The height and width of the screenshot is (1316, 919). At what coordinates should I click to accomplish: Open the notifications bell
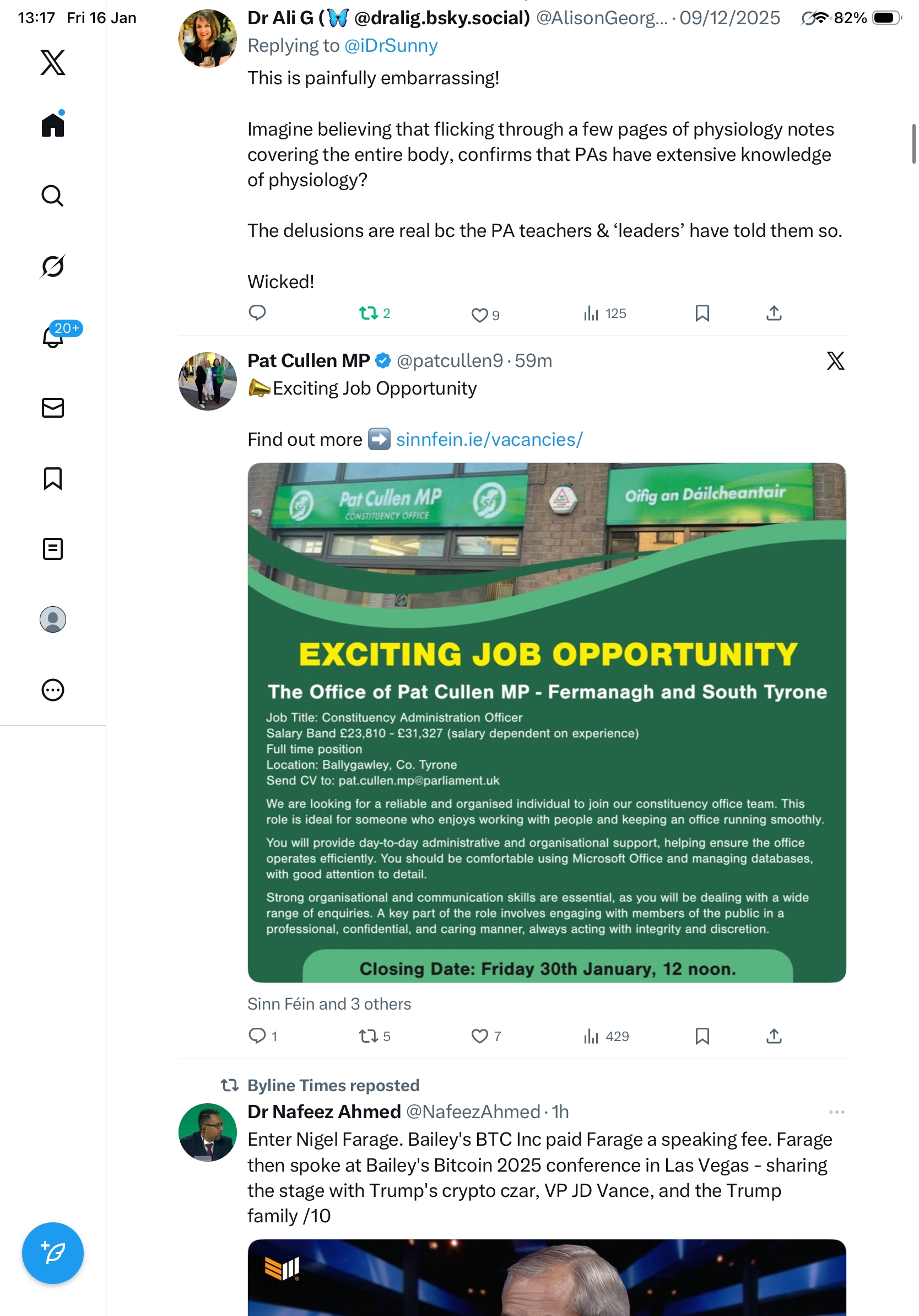(x=53, y=337)
